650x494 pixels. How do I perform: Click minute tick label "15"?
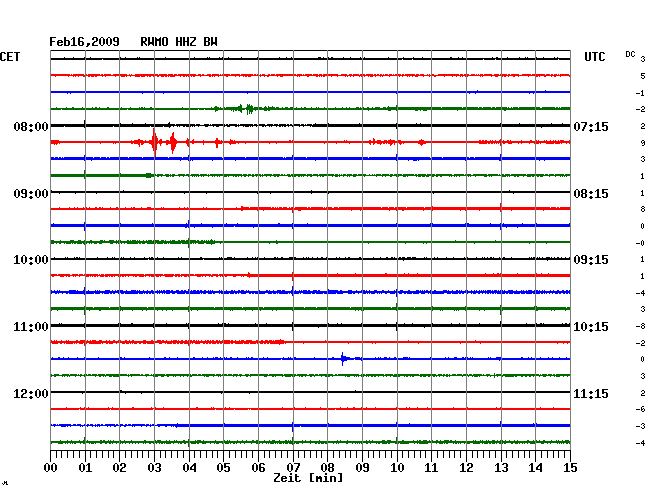pos(570,468)
